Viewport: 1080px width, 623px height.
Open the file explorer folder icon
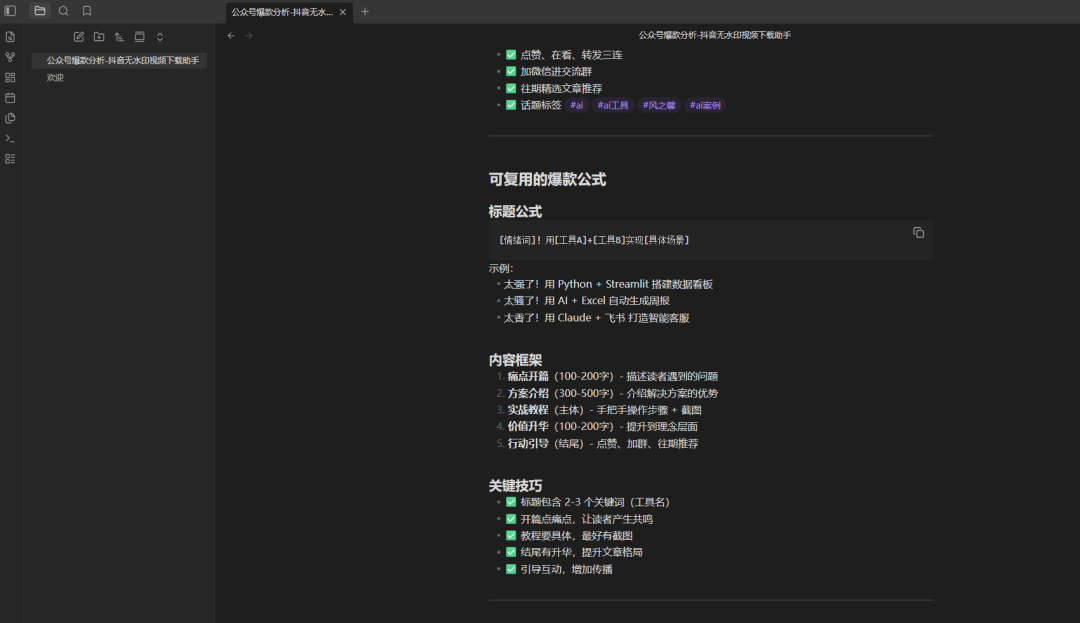[x=40, y=11]
